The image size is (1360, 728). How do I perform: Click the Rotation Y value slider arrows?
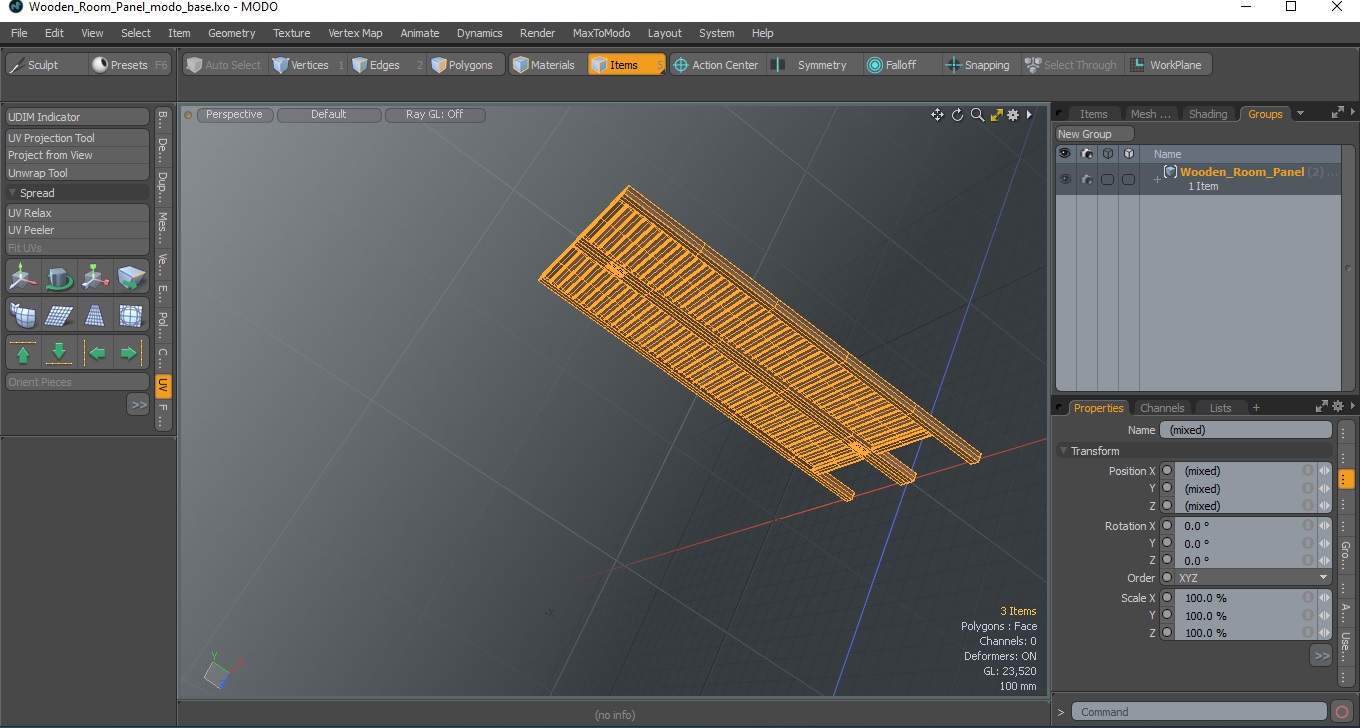pos(1325,544)
